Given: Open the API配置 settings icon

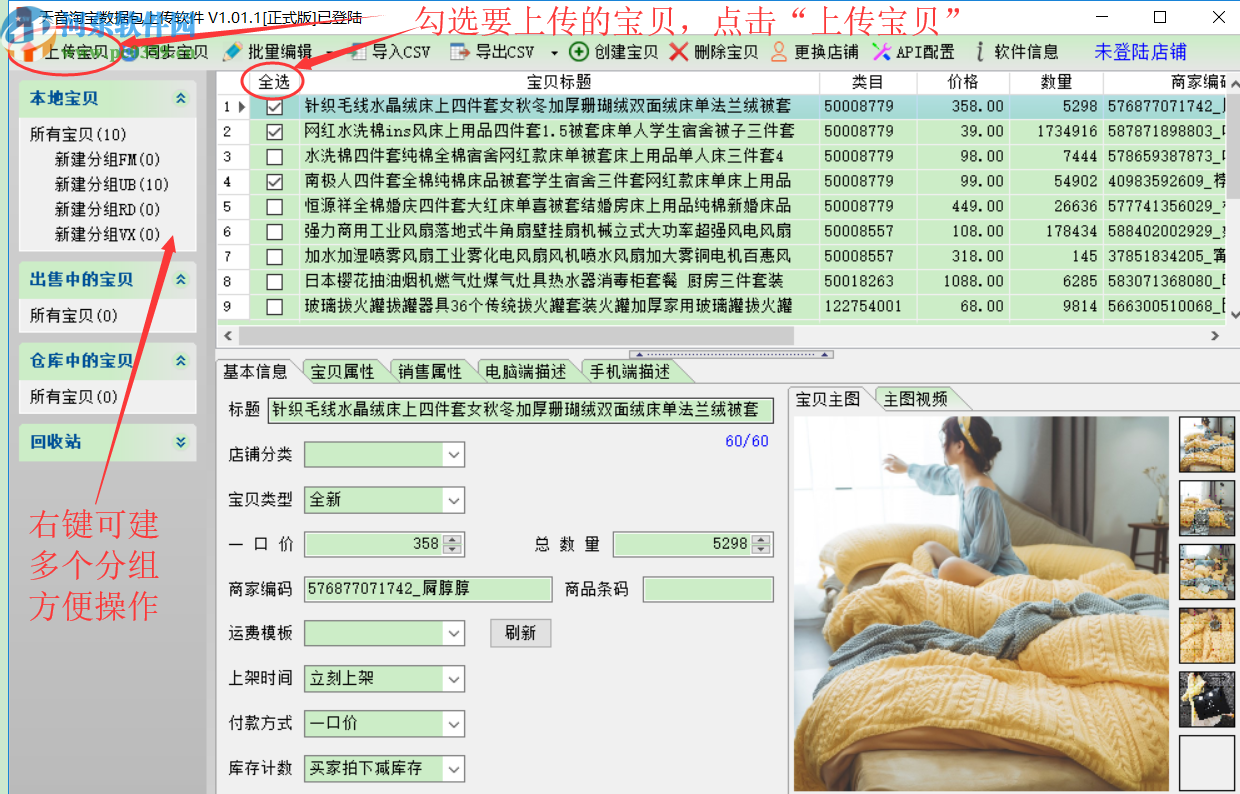Looking at the screenshot, I should pyautogui.click(x=881, y=52).
